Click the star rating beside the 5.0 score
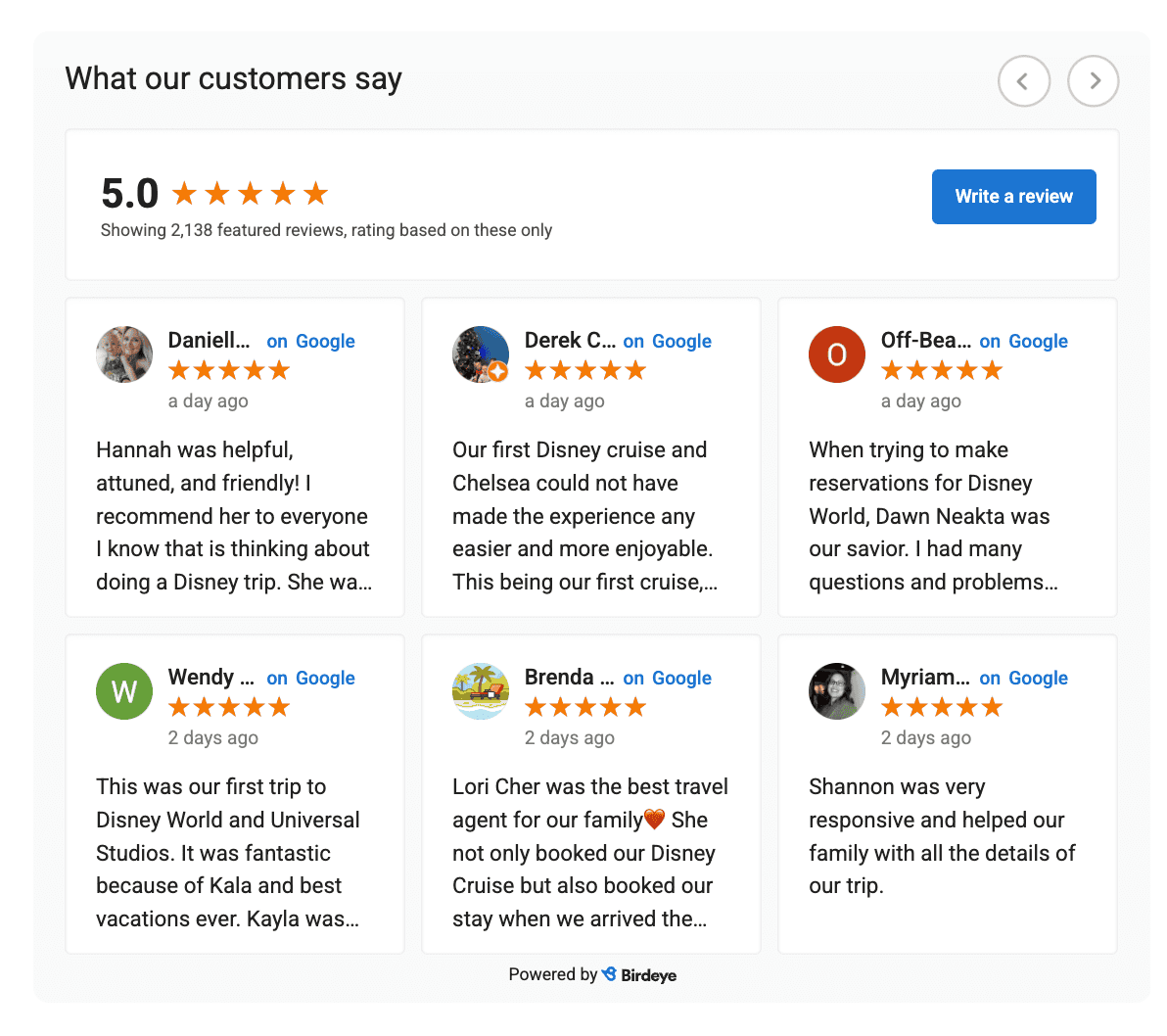 pyautogui.click(x=249, y=193)
